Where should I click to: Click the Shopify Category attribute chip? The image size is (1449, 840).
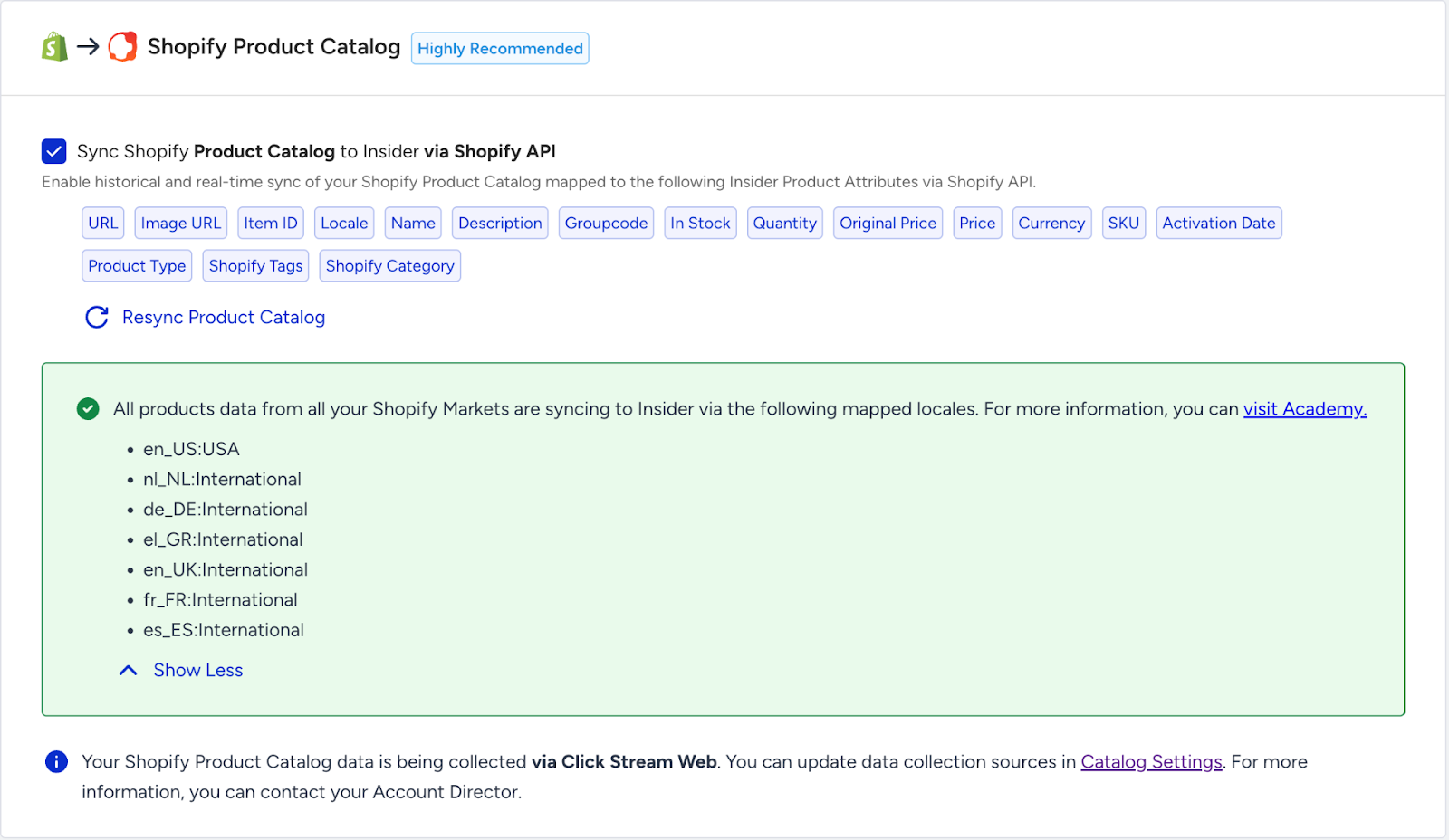(389, 266)
